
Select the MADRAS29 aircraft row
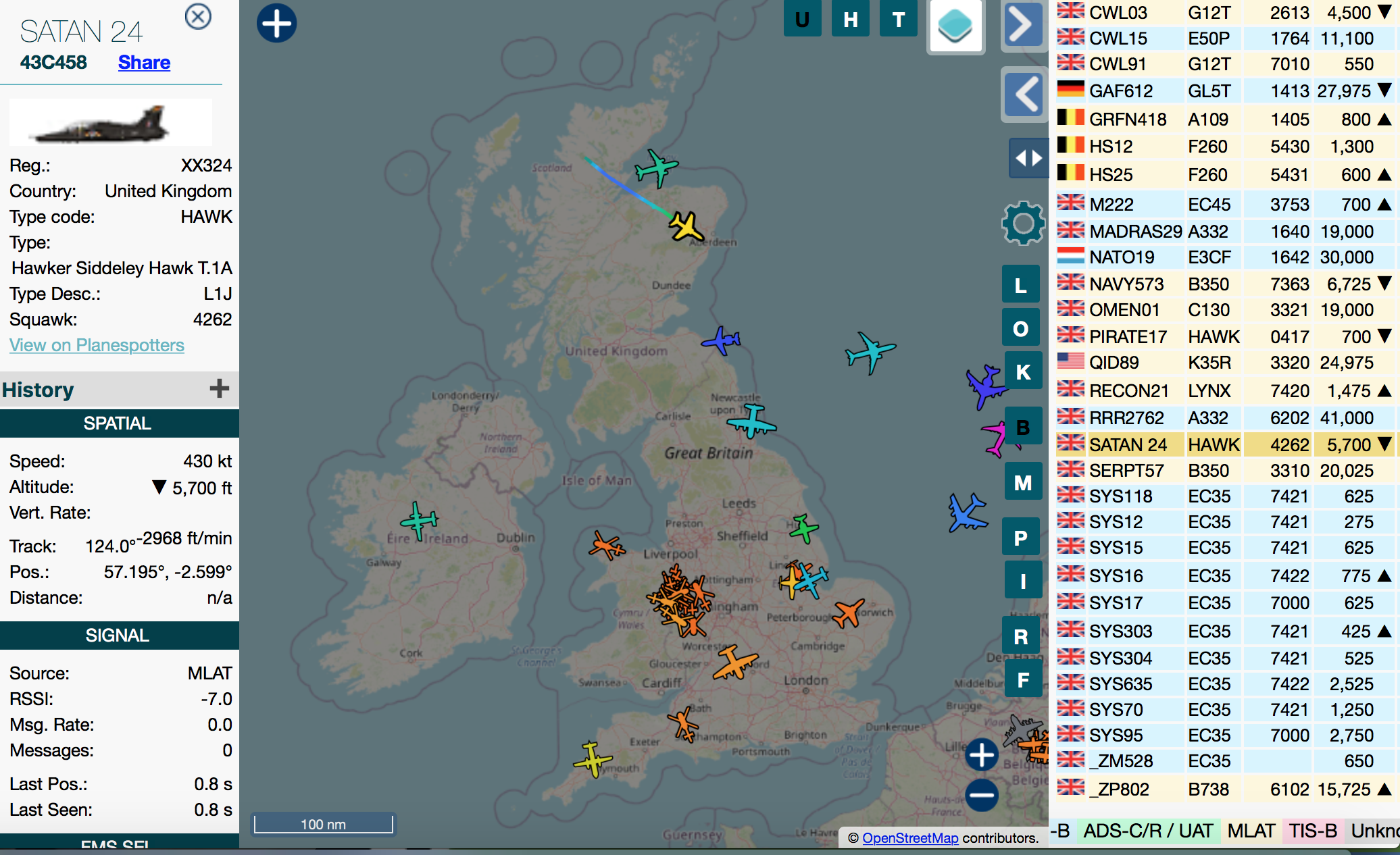point(1225,232)
